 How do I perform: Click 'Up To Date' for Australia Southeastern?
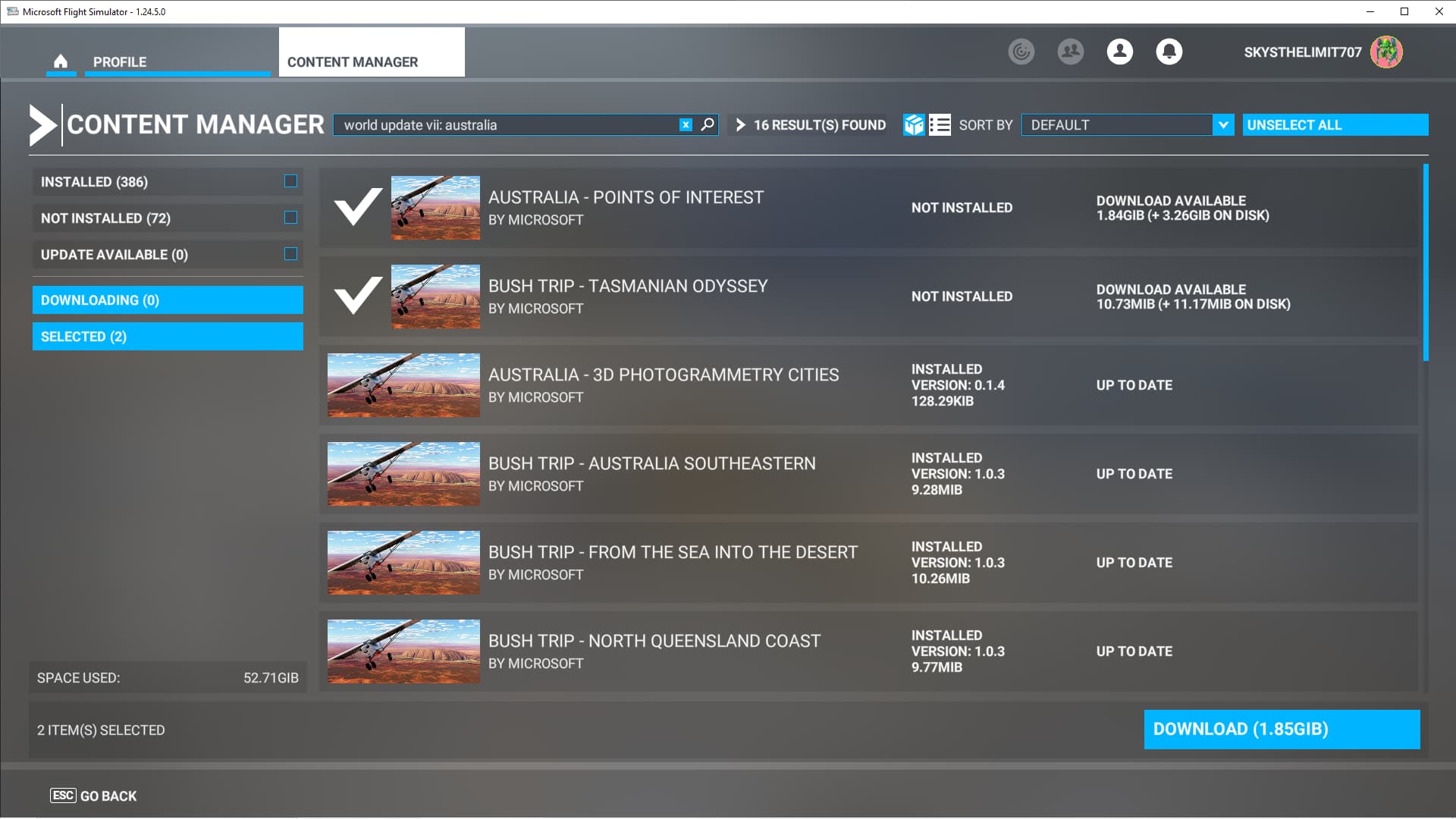tap(1134, 474)
